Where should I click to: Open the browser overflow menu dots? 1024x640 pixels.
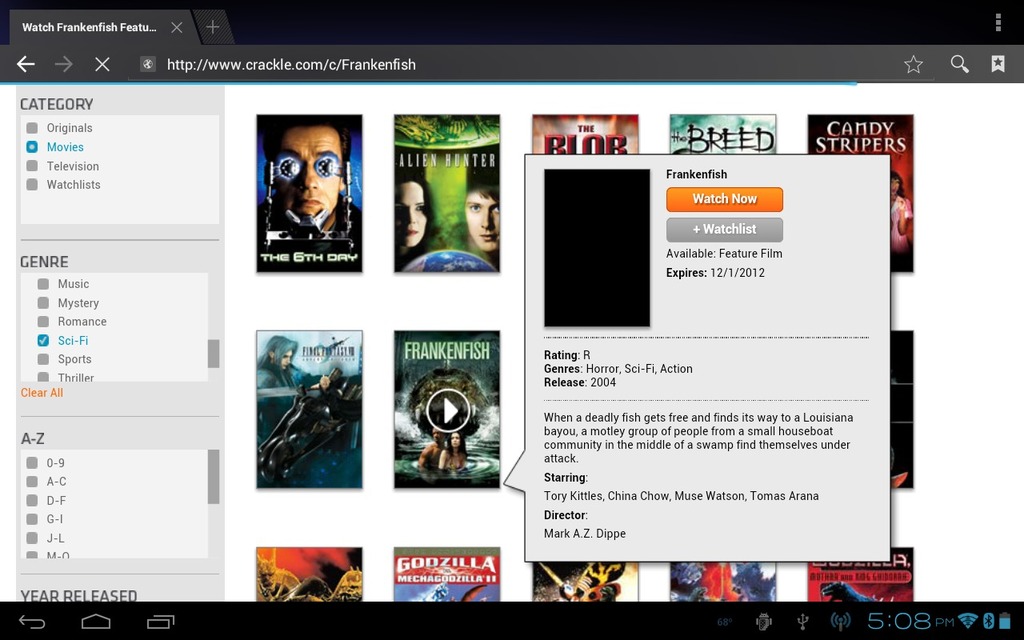click(x=998, y=22)
